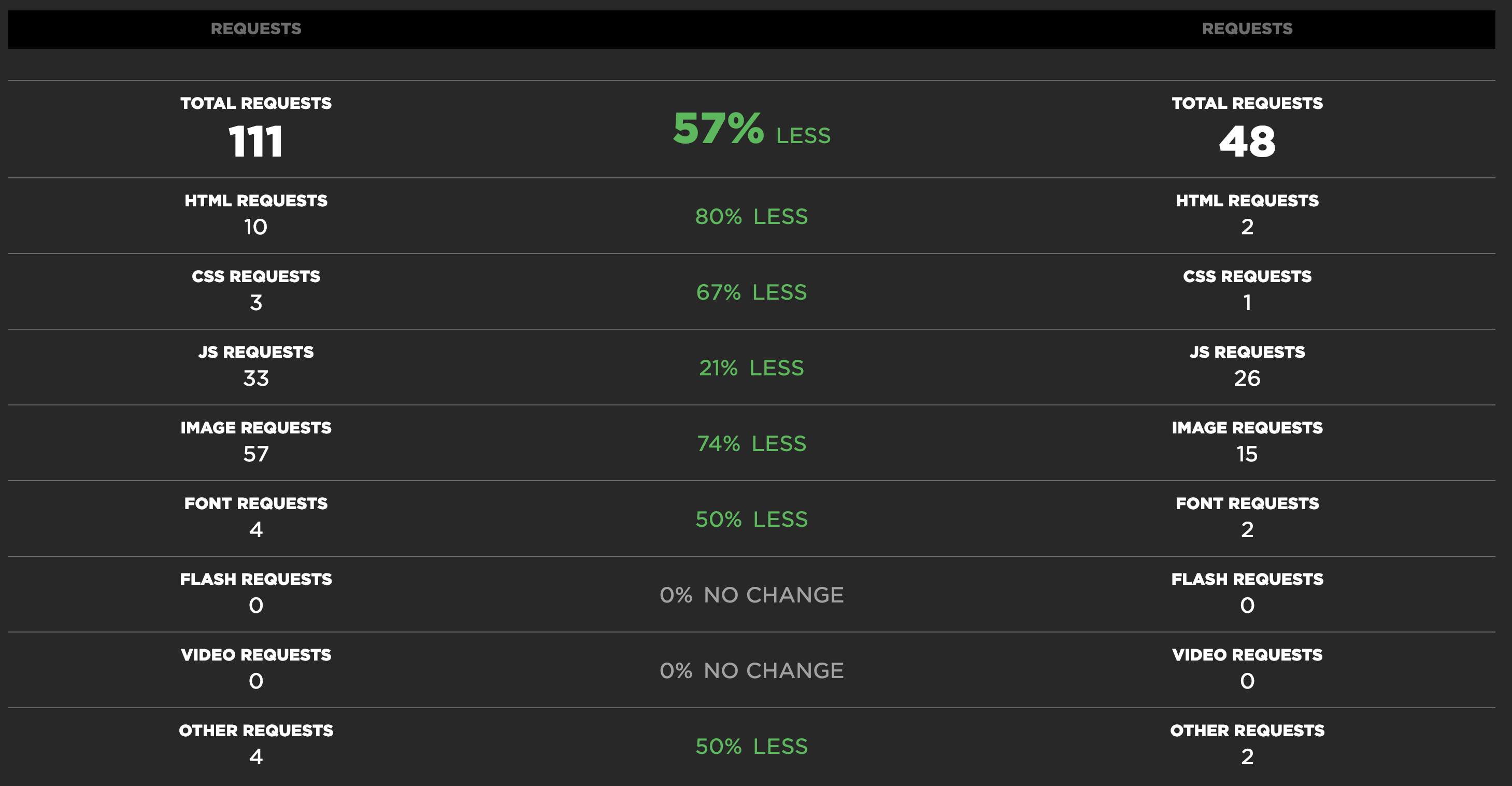Select the Other Requests count of 2
Image resolution: width=1512 pixels, height=786 pixels.
[x=1247, y=757]
